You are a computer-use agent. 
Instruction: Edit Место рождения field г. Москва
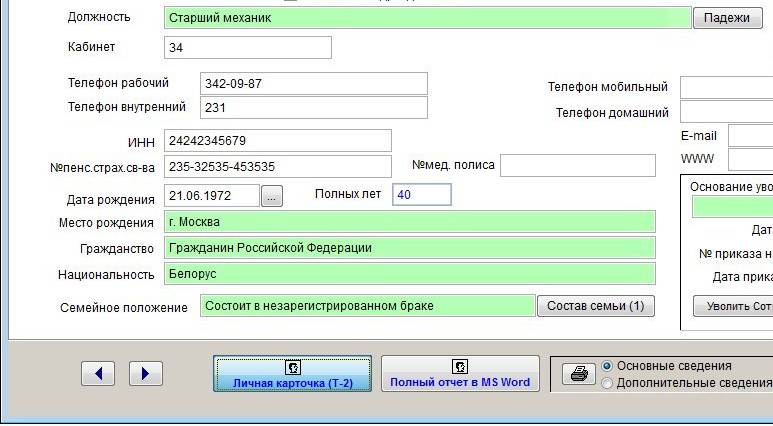tap(410, 222)
